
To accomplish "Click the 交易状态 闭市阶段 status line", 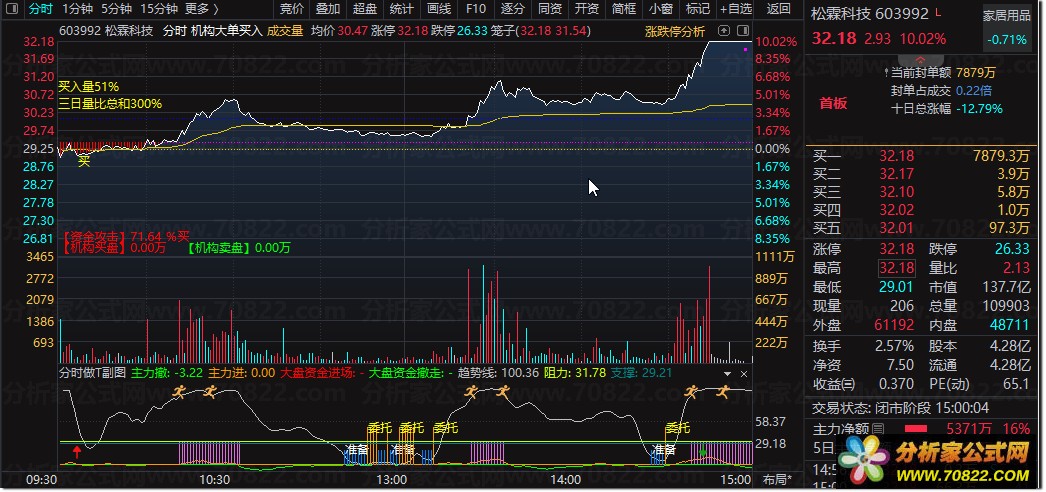I will point(901,408).
